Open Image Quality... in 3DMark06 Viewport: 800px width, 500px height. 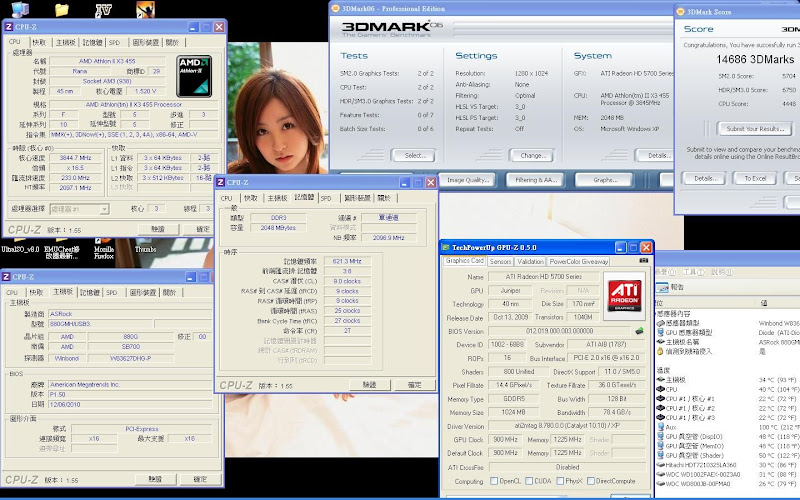[x=467, y=180]
